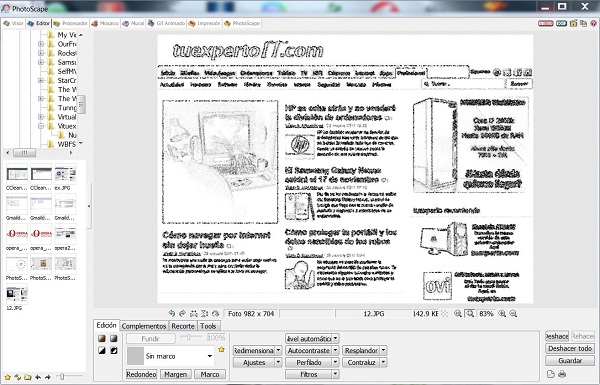Click the frame opacity slider beside Fundir

[191, 338]
